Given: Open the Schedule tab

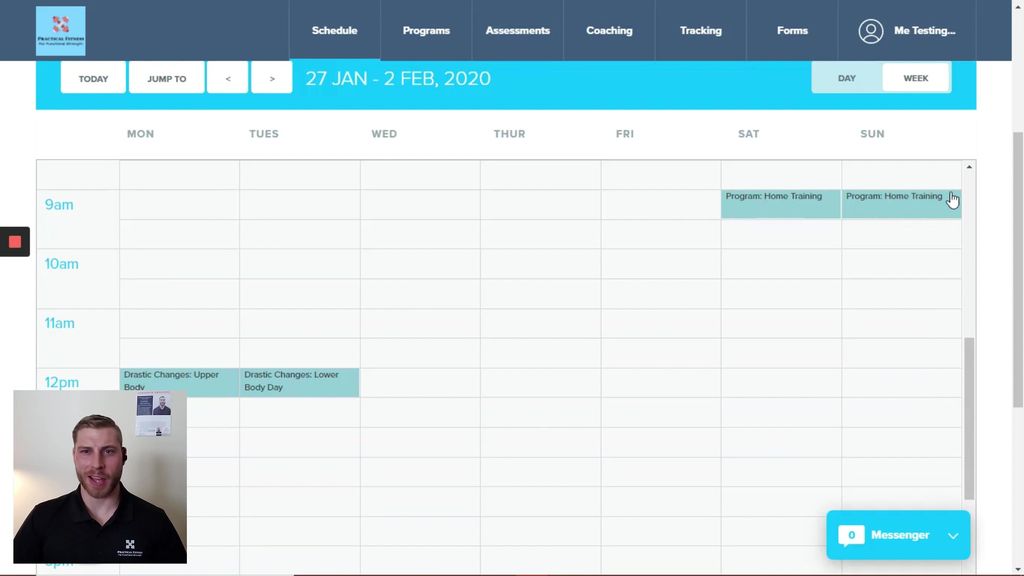Looking at the screenshot, I should pyautogui.click(x=334, y=31).
